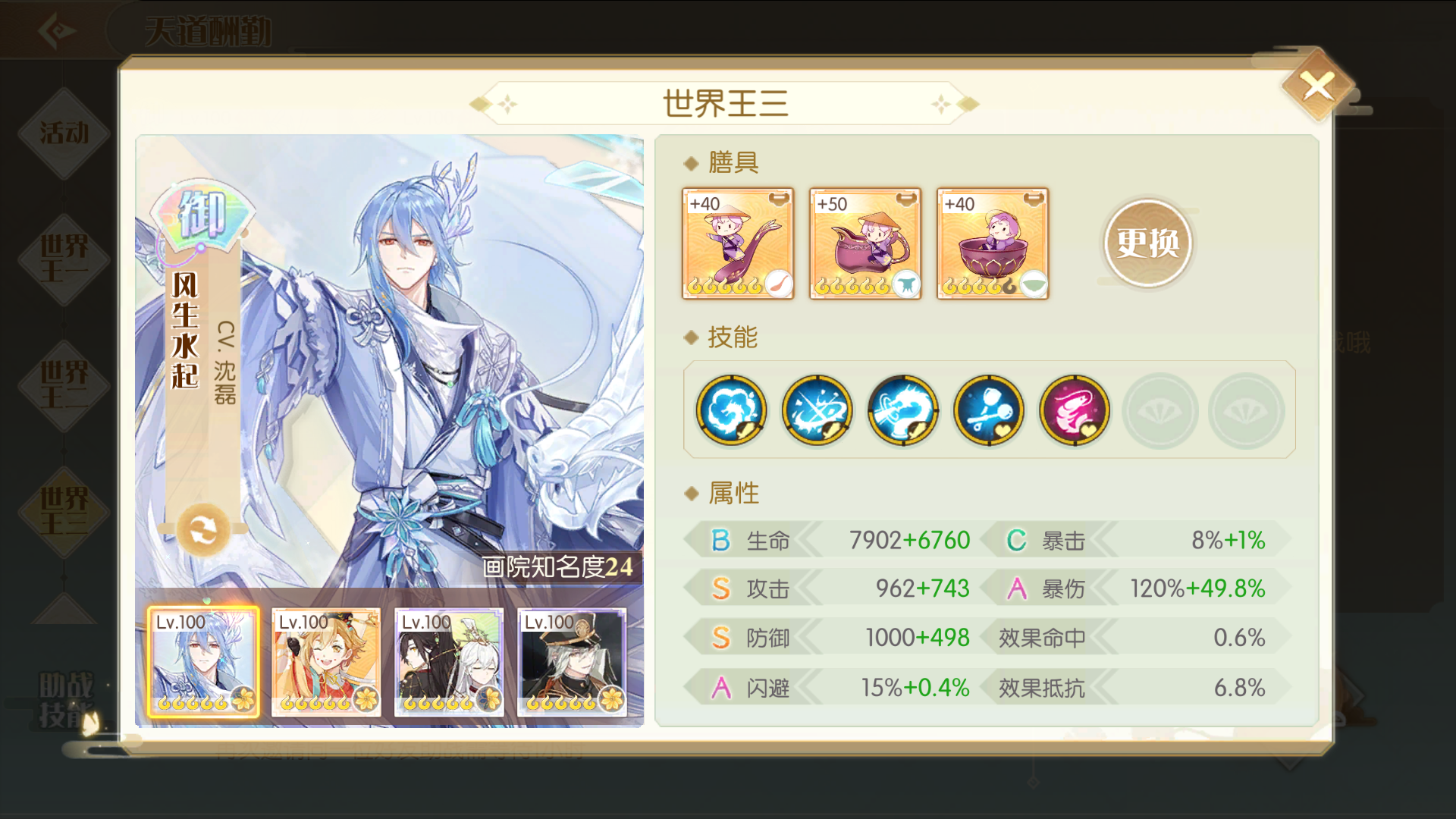Viewport: 1456px width, 819px height.
Task: Click the 更换 replace button
Action: pos(1147,243)
